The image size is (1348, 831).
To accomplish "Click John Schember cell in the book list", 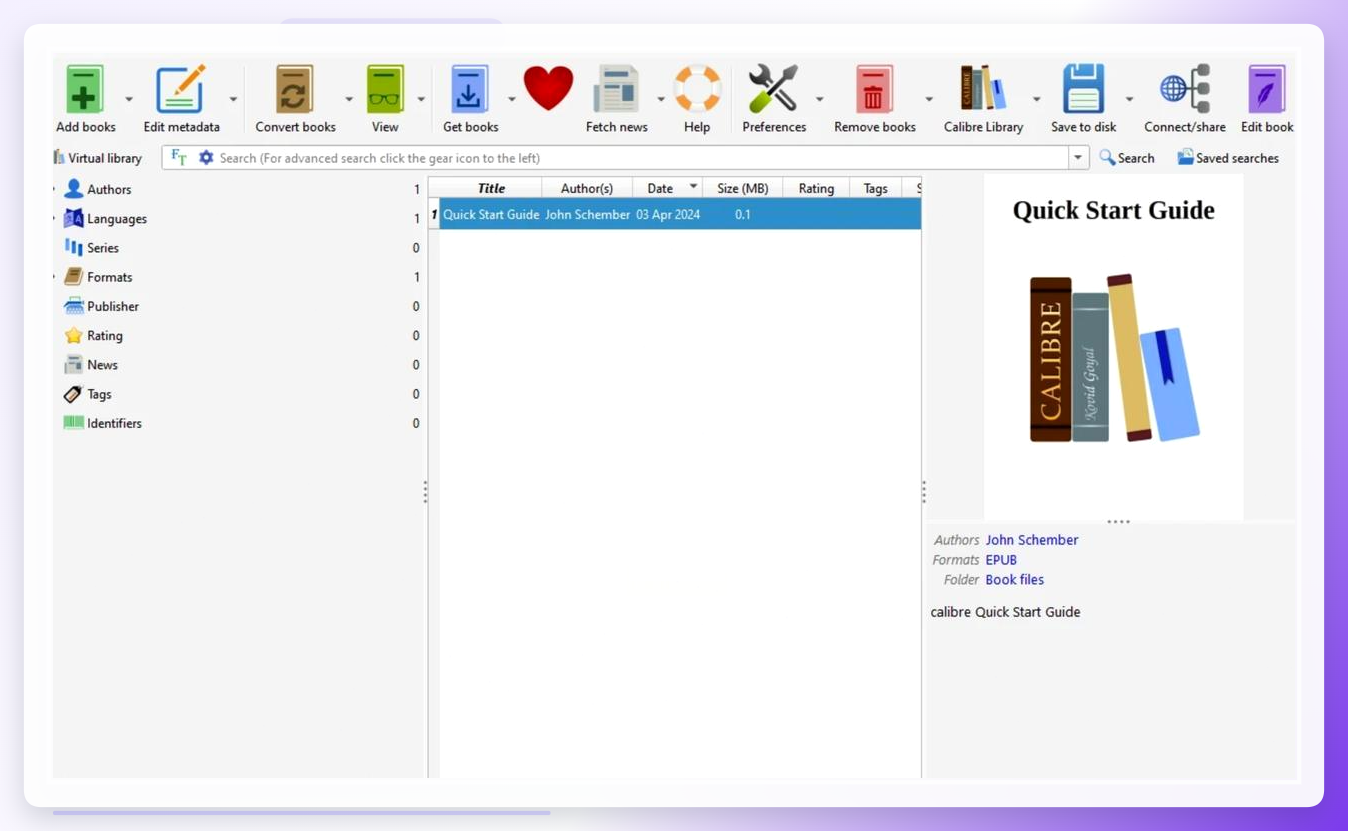I will click(587, 214).
